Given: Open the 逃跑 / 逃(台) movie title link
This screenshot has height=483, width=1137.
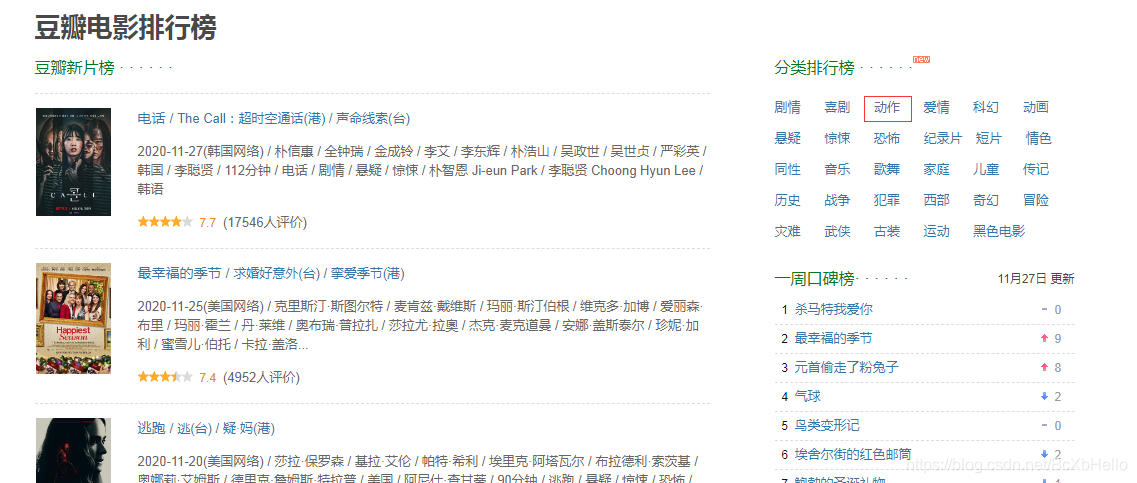Looking at the screenshot, I should tap(206, 428).
